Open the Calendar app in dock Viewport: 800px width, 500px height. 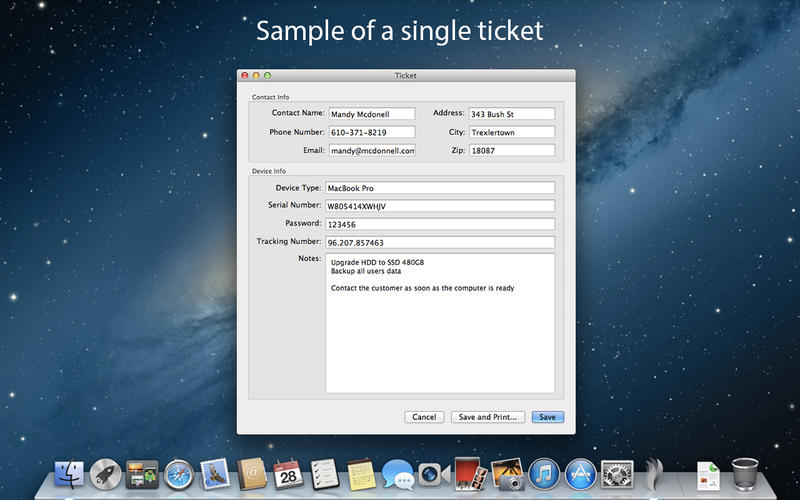point(287,474)
